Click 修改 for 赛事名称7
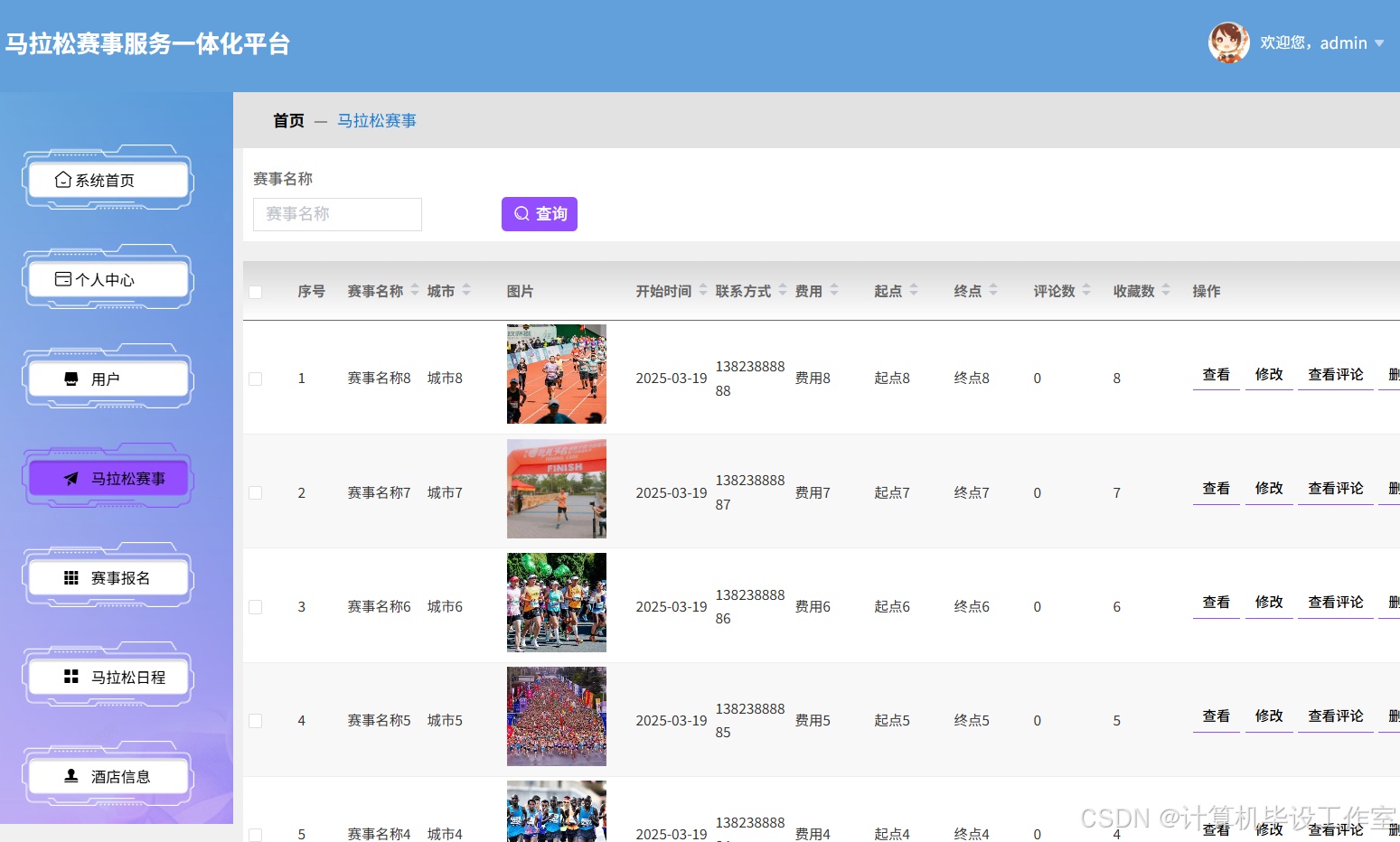The image size is (1400, 842). pos(1269,489)
